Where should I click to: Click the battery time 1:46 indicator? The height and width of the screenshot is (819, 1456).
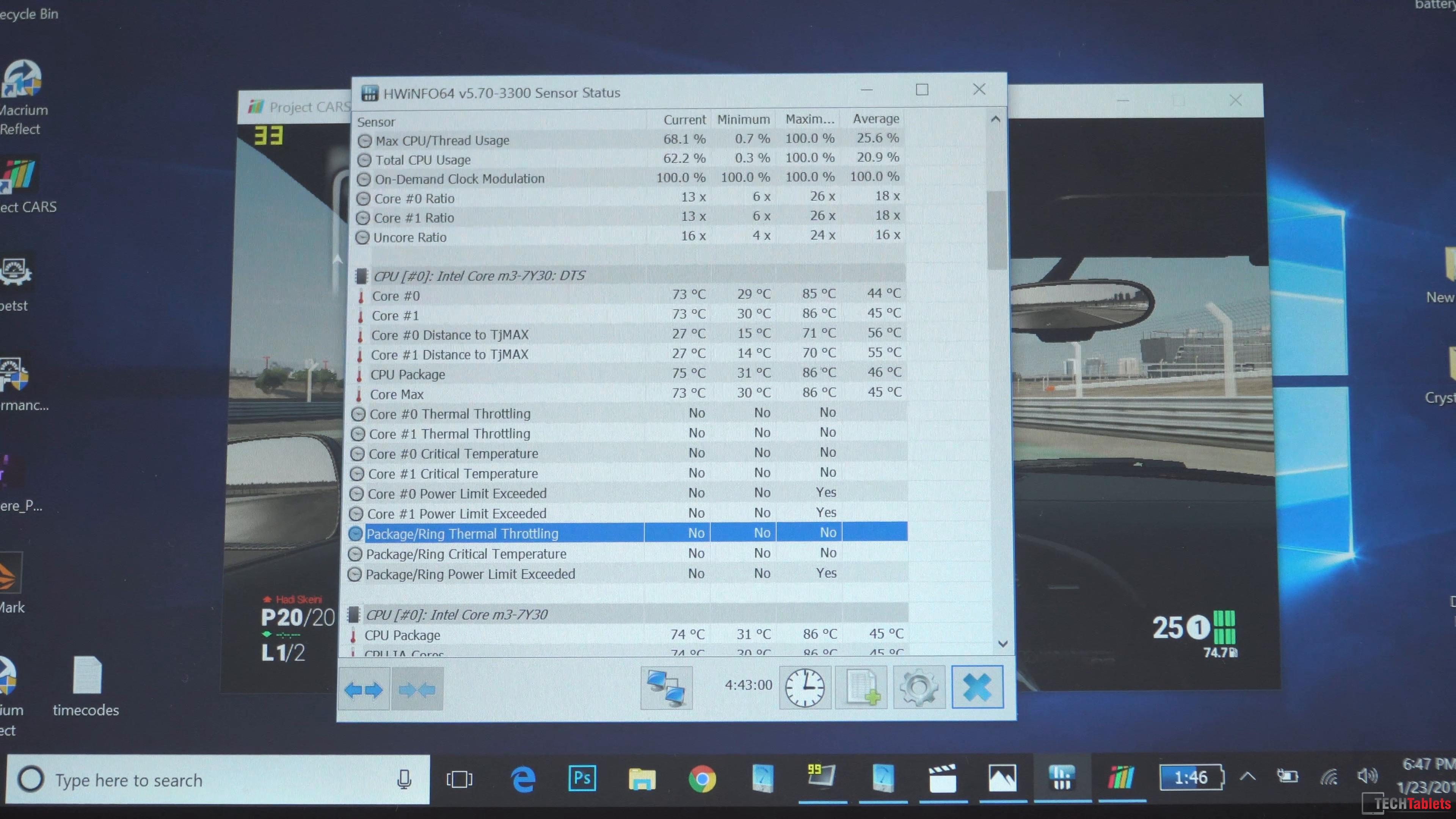click(1191, 777)
